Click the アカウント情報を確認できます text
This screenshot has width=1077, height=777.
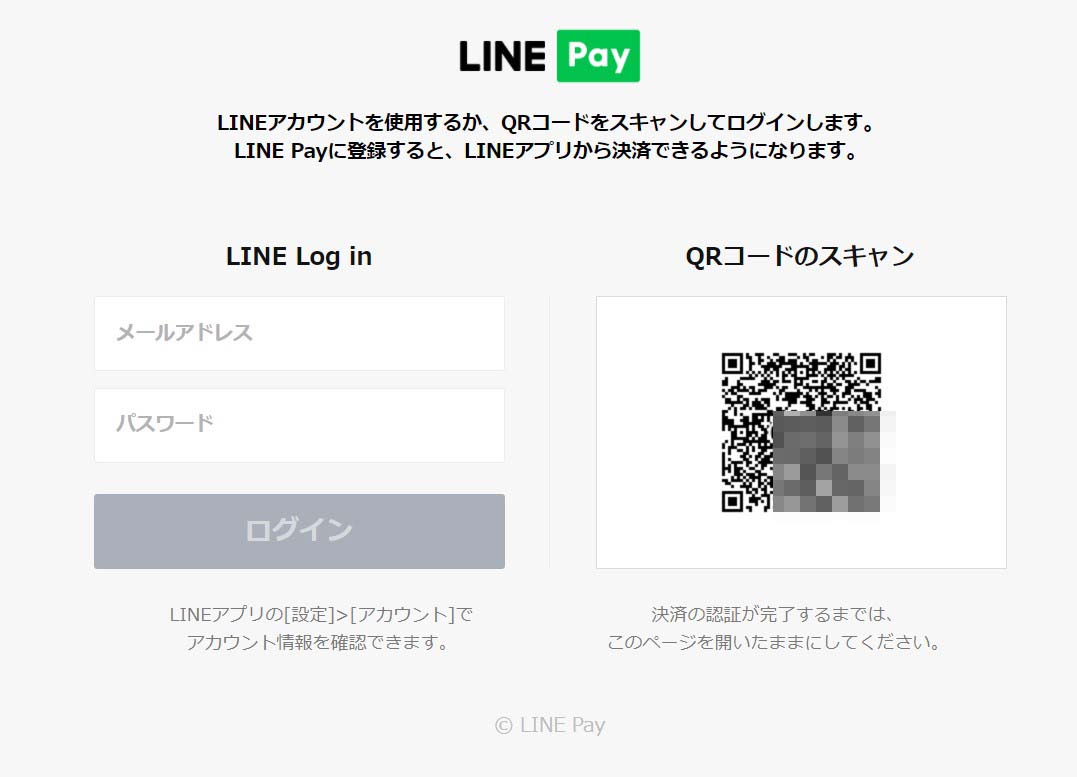point(317,642)
